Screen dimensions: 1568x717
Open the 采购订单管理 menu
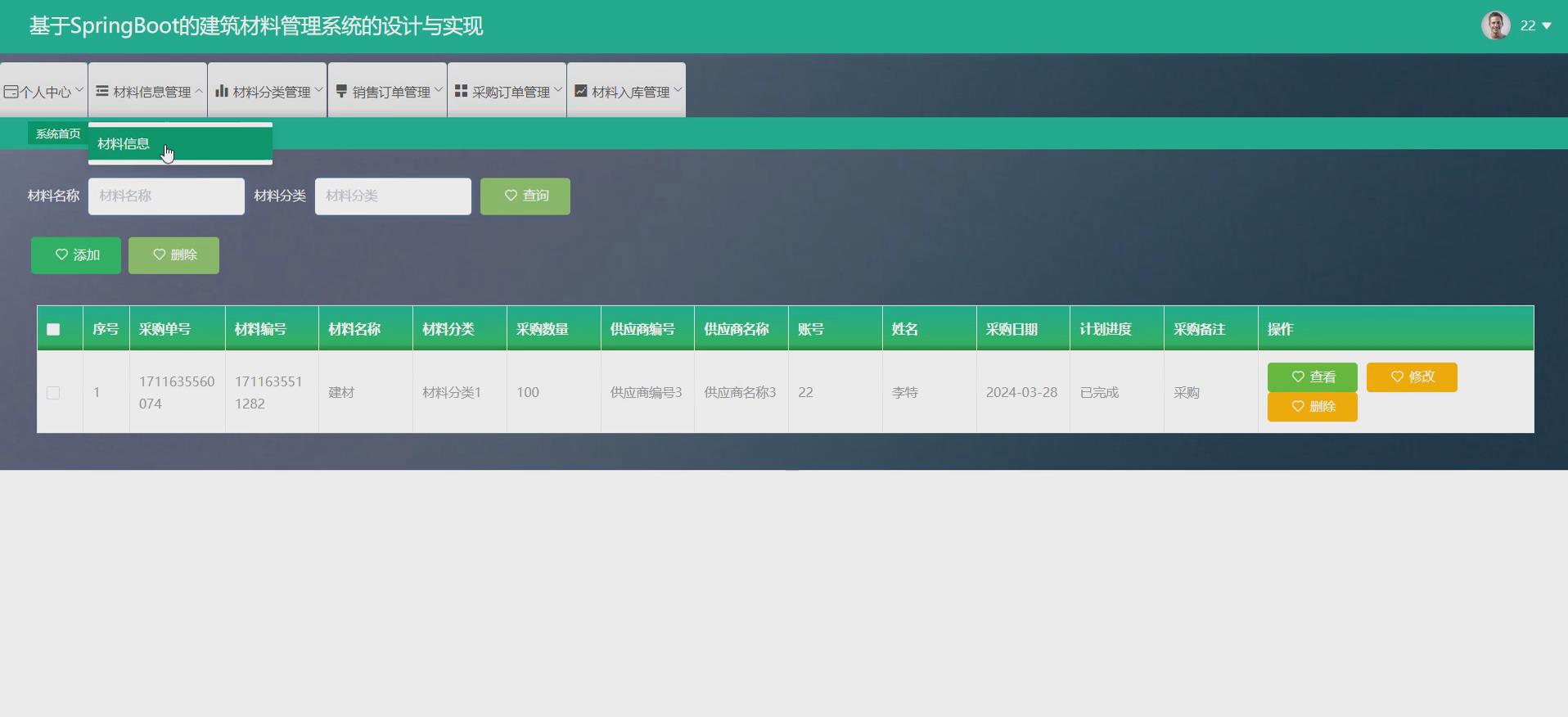coord(507,90)
